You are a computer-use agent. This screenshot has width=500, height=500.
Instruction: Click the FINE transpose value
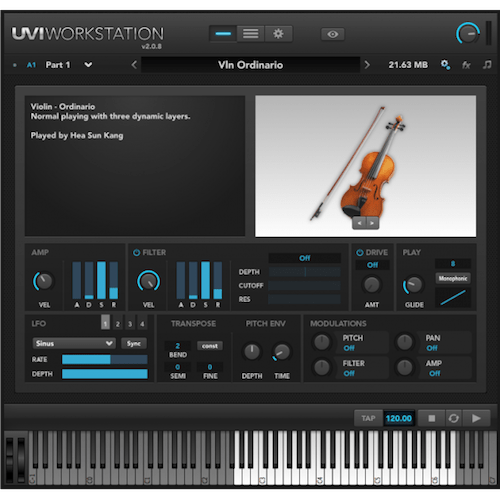click(x=210, y=367)
